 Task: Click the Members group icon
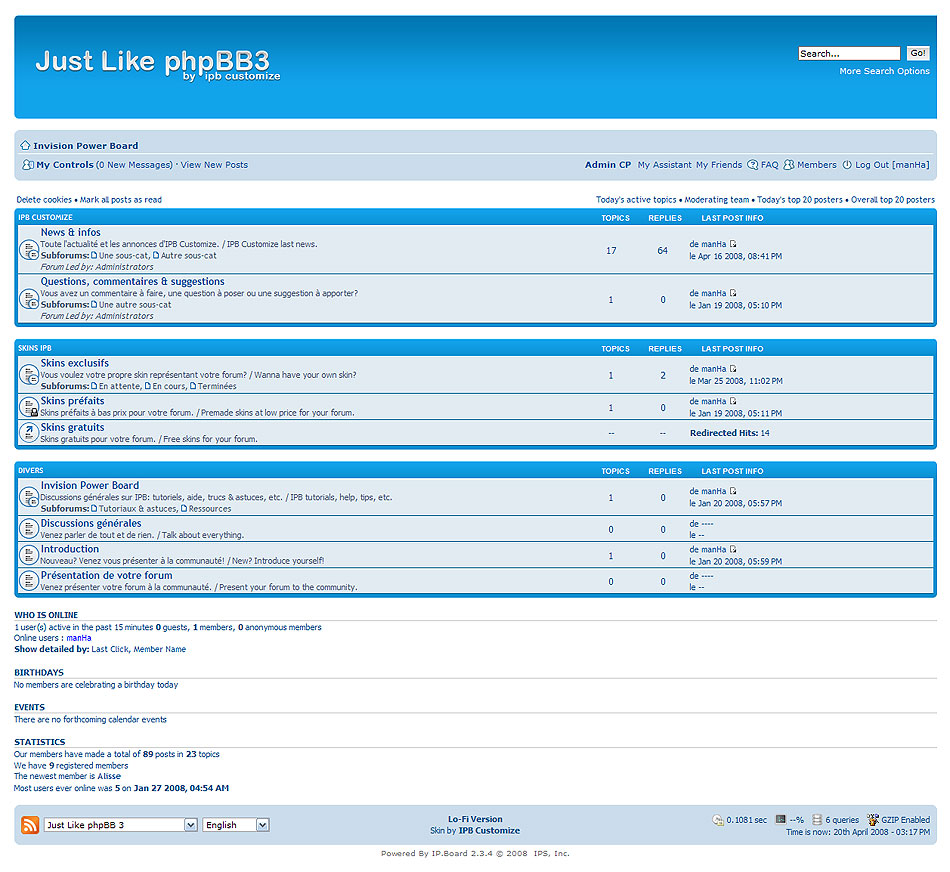click(x=788, y=165)
